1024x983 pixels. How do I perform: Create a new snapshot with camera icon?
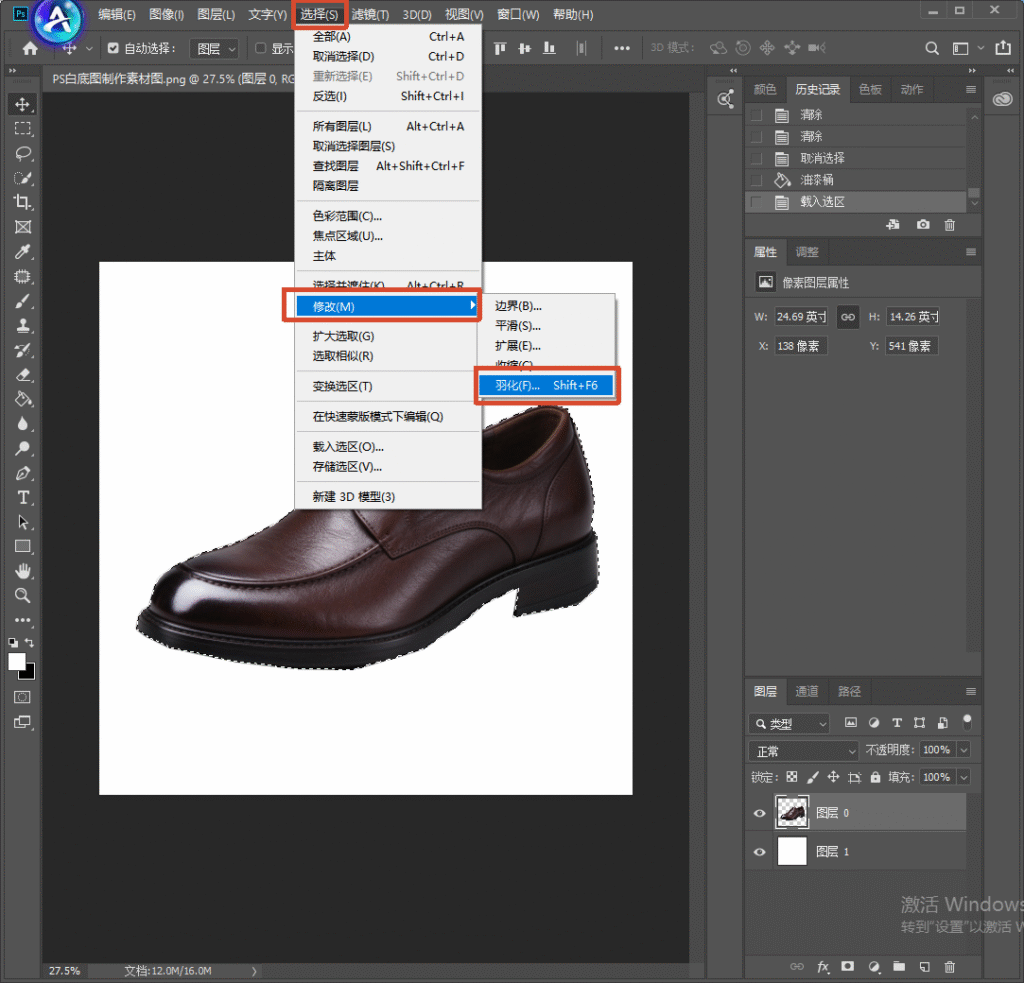pos(923,225)
